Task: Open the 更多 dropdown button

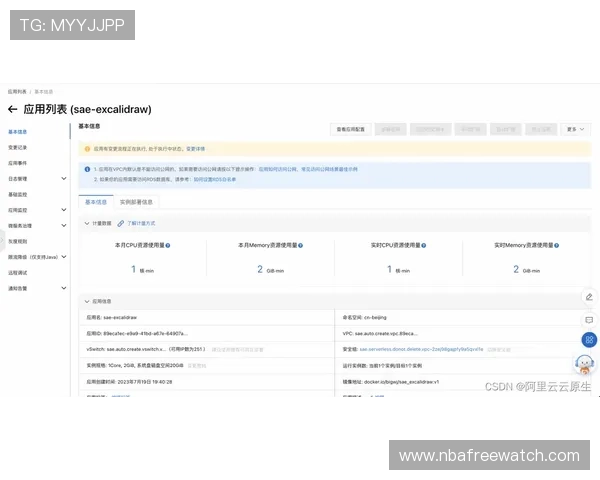Action: [x=577, y=129]
